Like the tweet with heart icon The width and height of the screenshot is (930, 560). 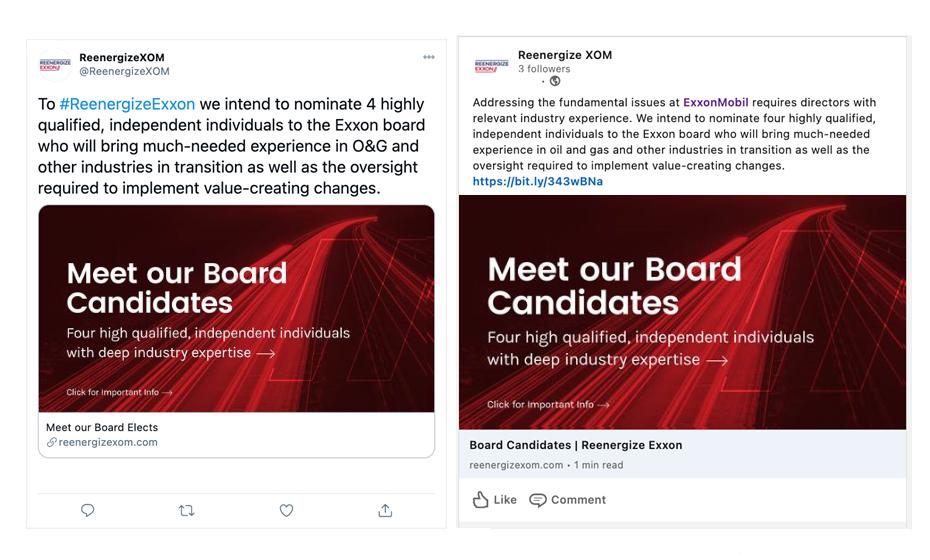click(286, 510)
